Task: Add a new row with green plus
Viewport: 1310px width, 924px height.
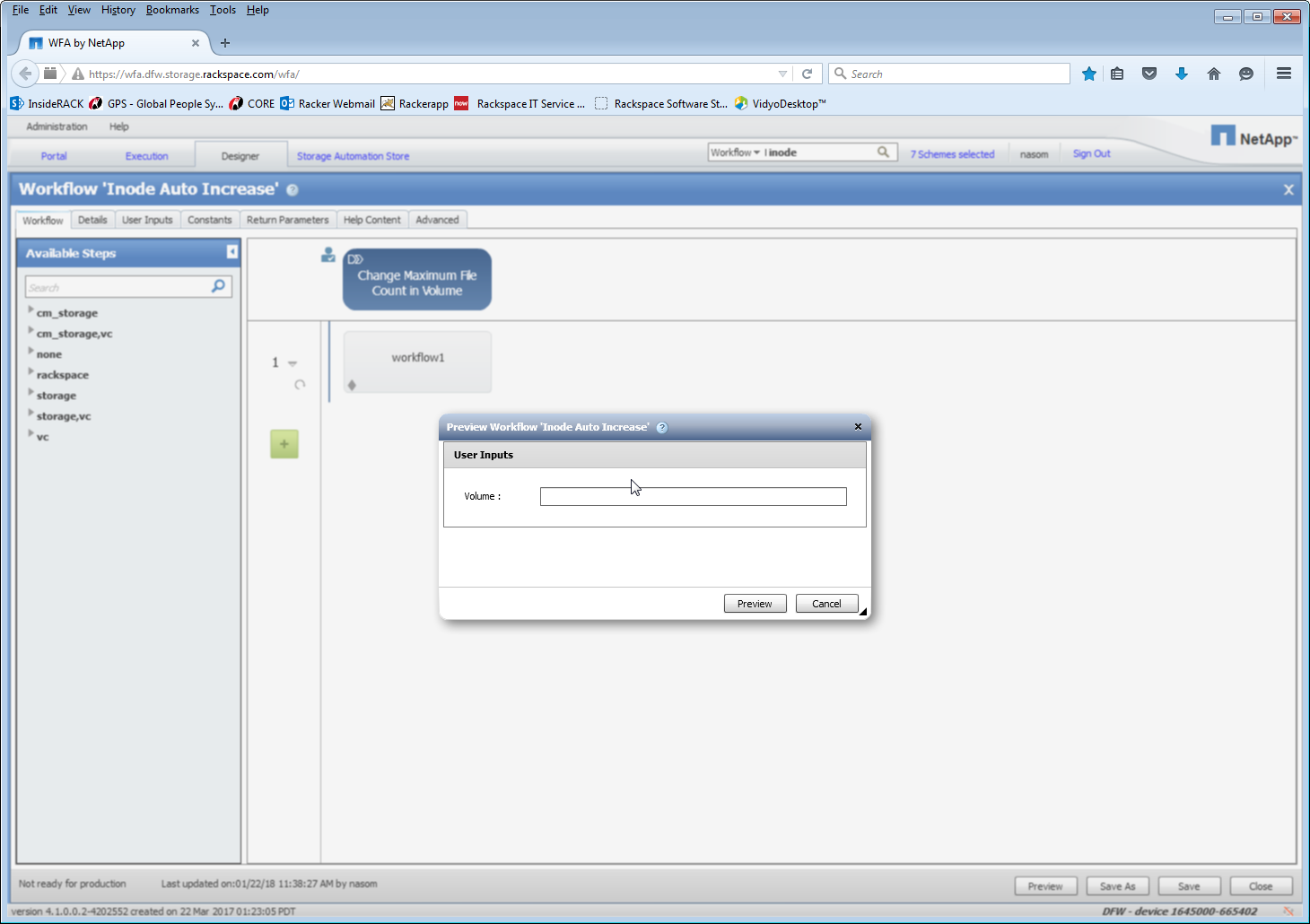Action: coord(284,444)
